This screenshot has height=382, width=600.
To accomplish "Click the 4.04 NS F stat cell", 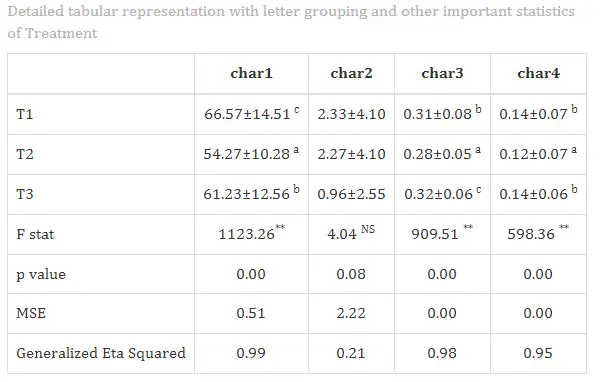I will 351,233.
